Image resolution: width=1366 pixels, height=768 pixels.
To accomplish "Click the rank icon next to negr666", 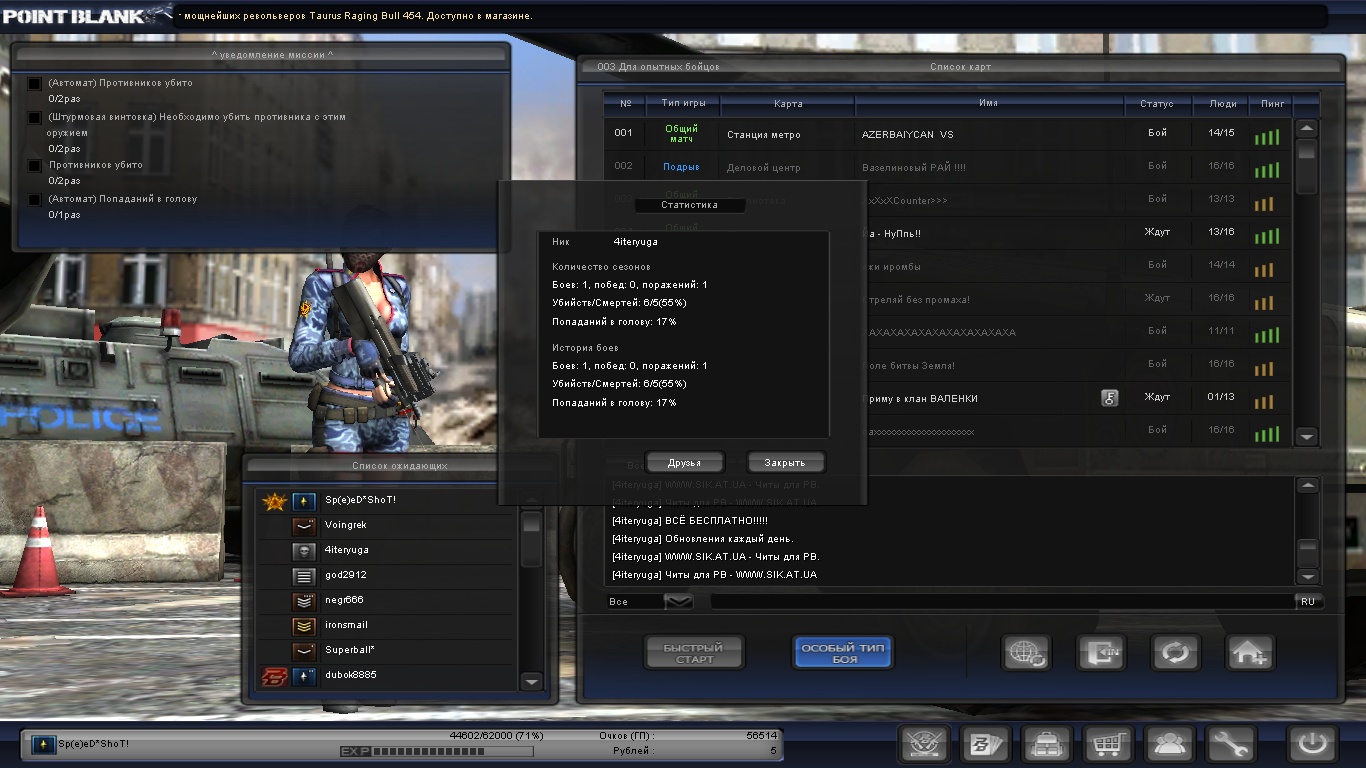I will [304, 600].
